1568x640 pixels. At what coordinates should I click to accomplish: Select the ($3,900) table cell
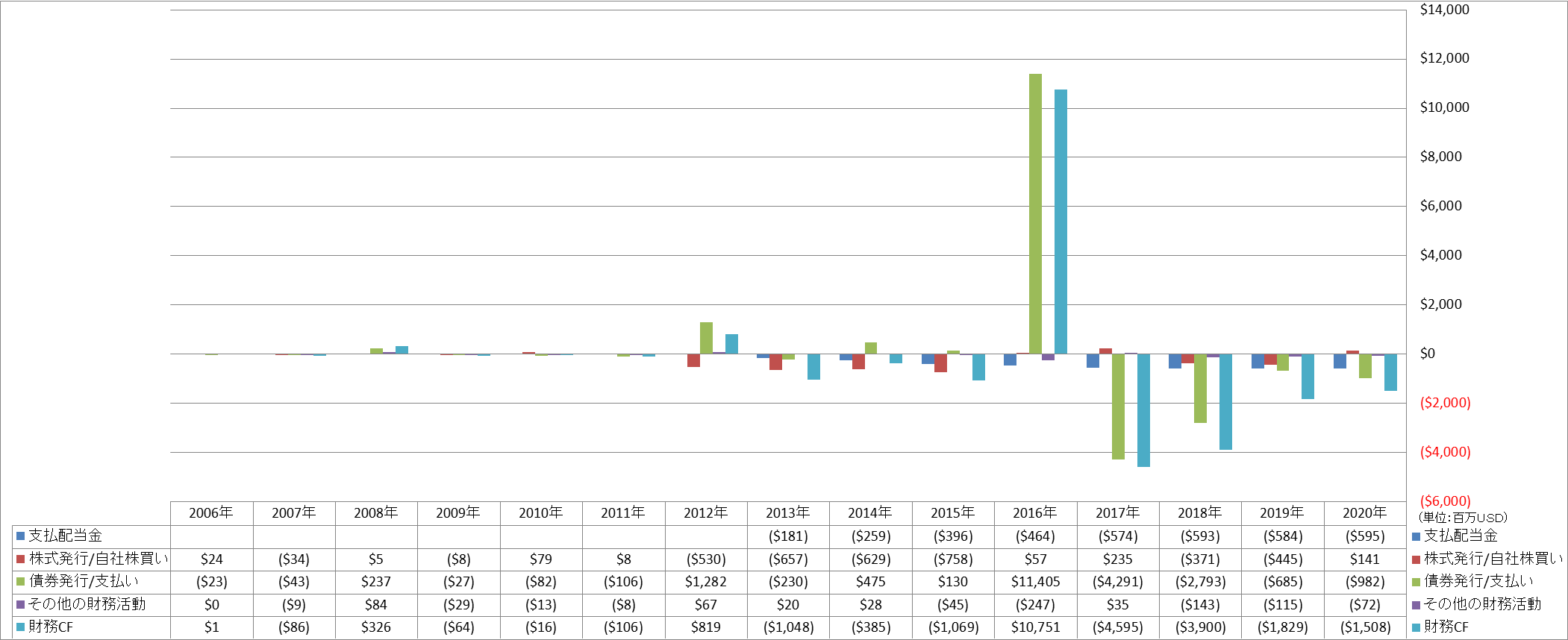pos(1200,627)
